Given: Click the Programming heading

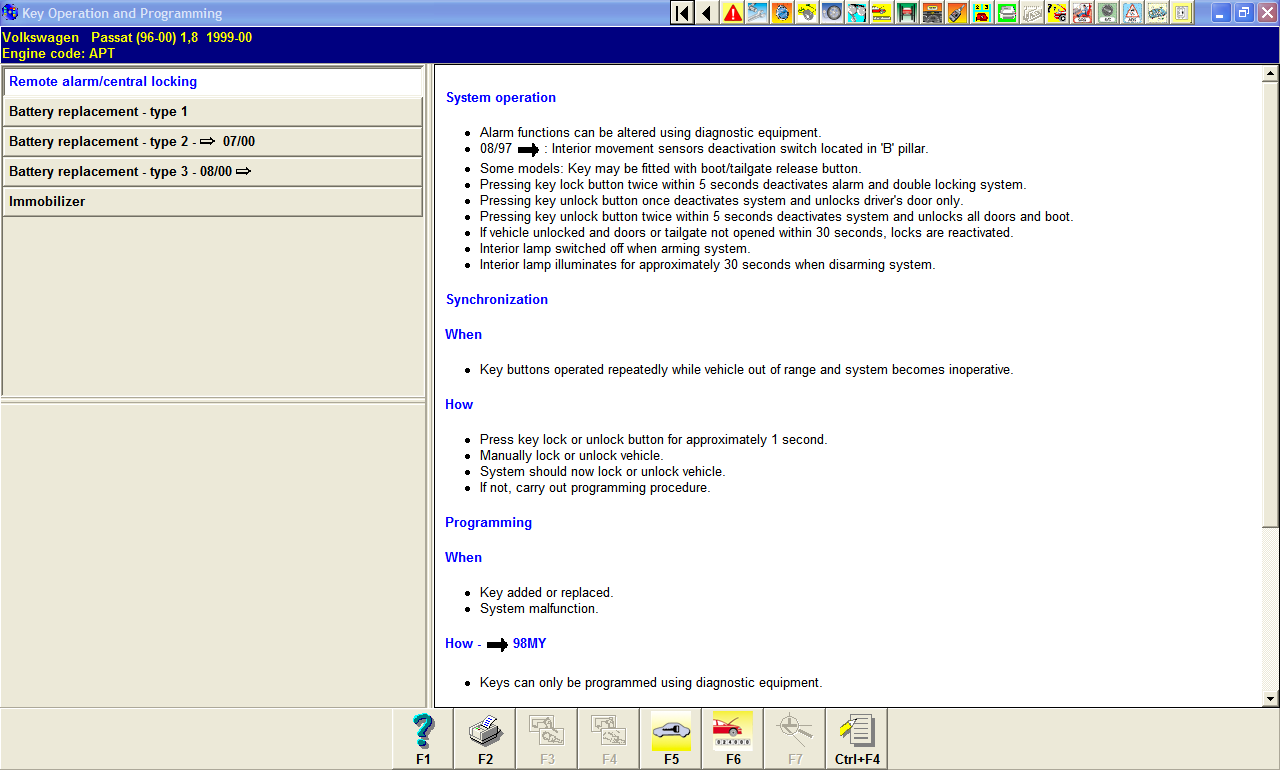Looking at the screenshot, I should coord(489,523).
